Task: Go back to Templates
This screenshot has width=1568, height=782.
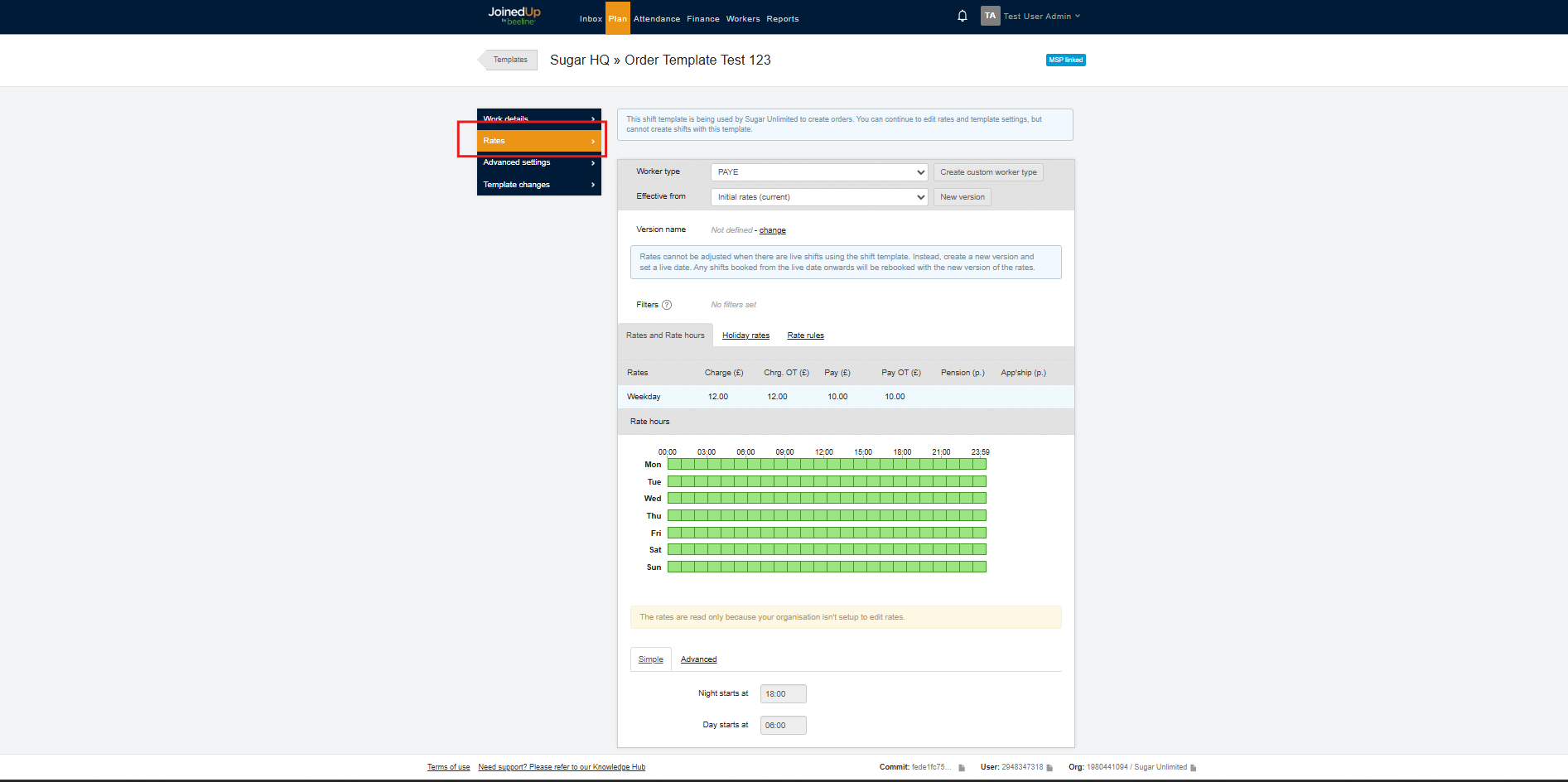Action: pyautogui.click(x=509, y=60)
